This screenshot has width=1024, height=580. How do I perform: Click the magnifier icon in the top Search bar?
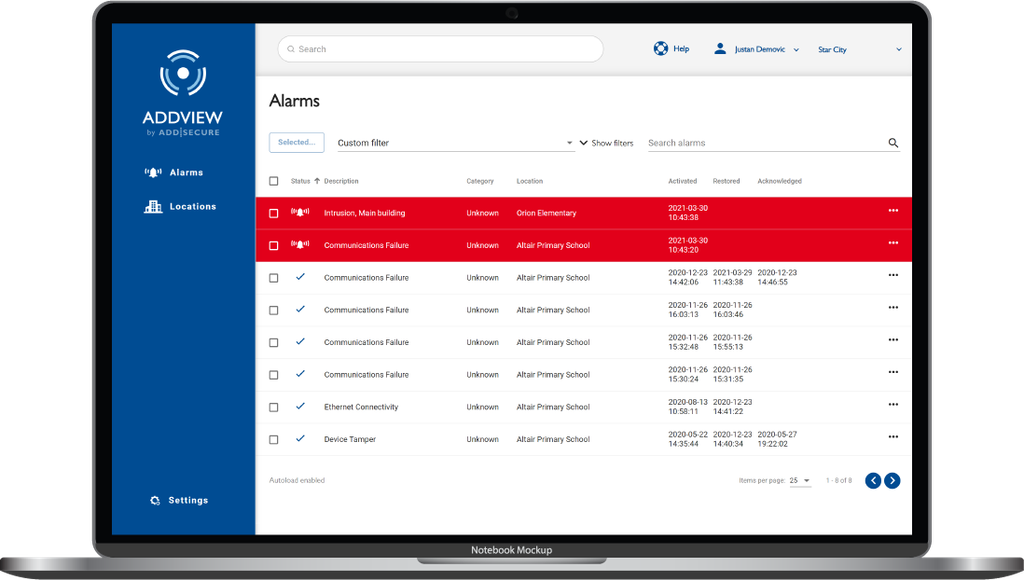[x=291, y=49]
